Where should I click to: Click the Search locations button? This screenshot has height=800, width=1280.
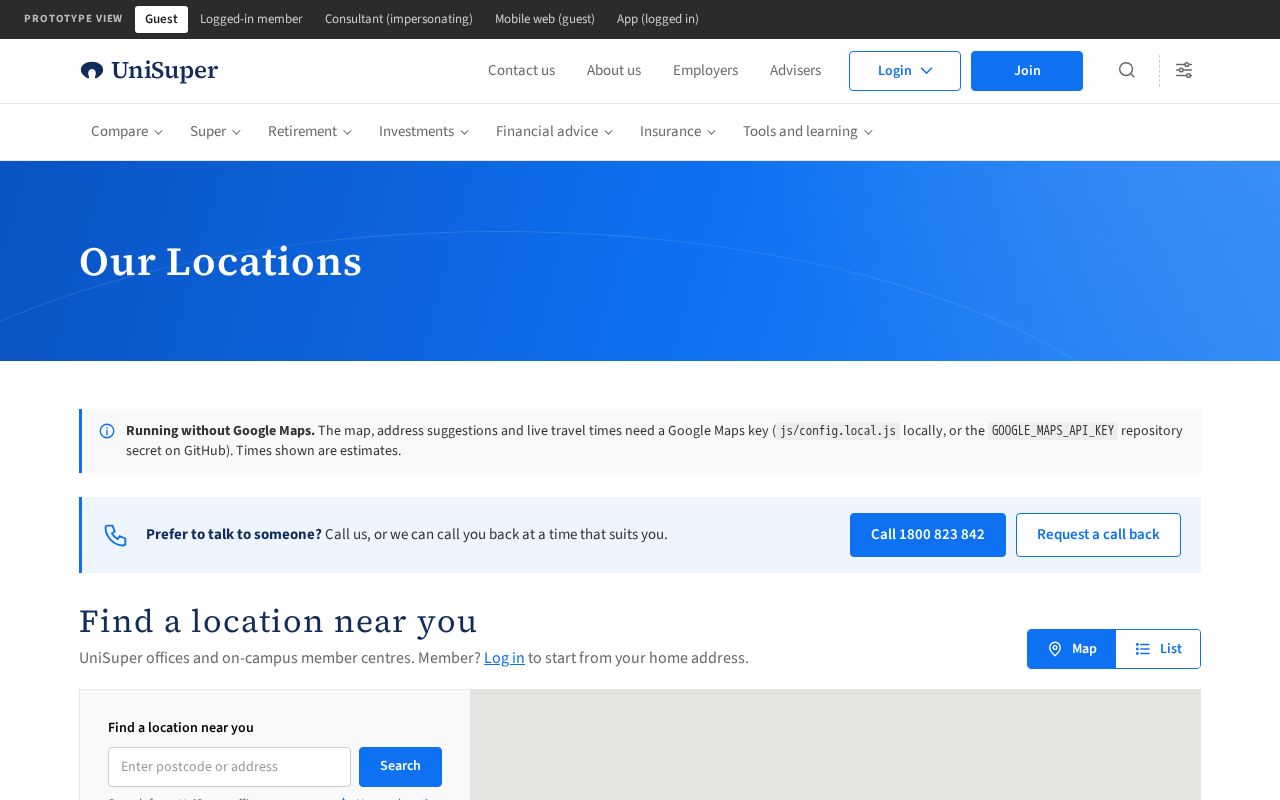tap(400, 766)
